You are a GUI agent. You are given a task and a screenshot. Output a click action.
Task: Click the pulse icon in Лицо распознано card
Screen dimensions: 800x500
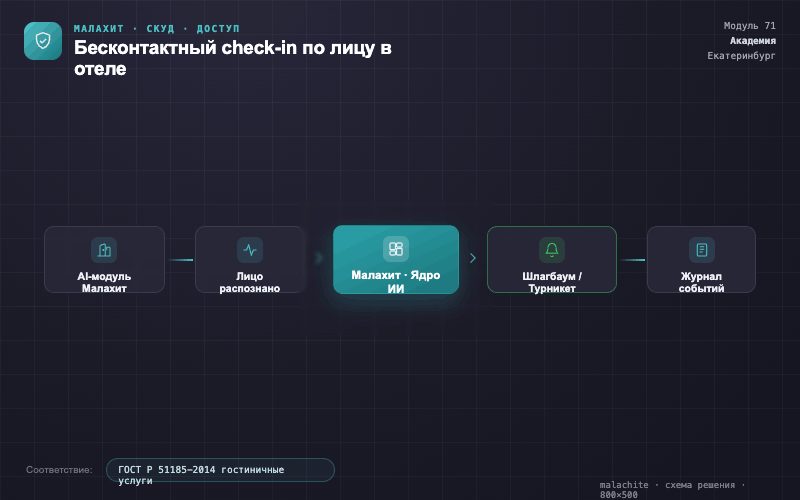(x=250, y=250)
